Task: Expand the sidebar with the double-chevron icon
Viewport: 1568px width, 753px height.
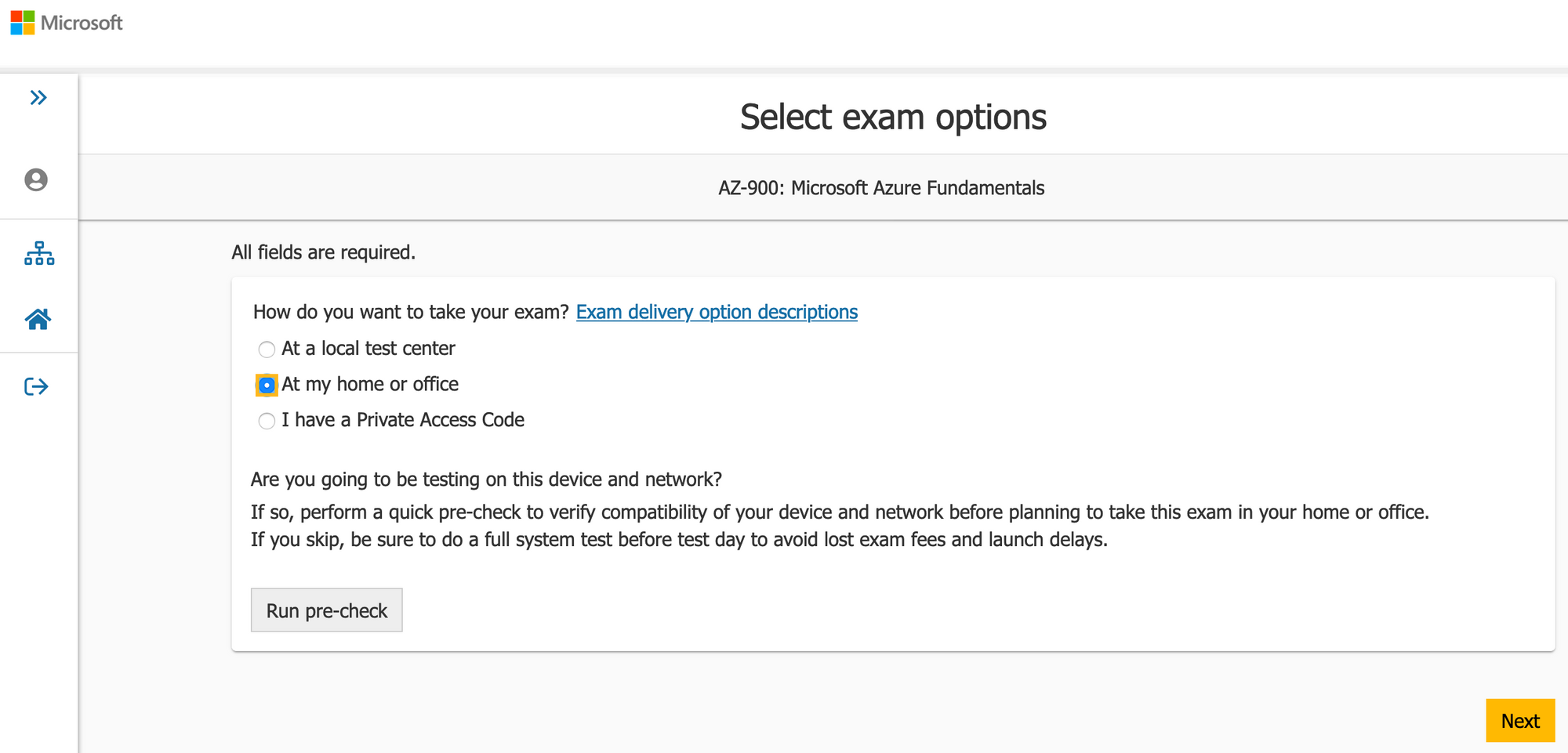Action: pyautogui.click(x=38, y=98)
